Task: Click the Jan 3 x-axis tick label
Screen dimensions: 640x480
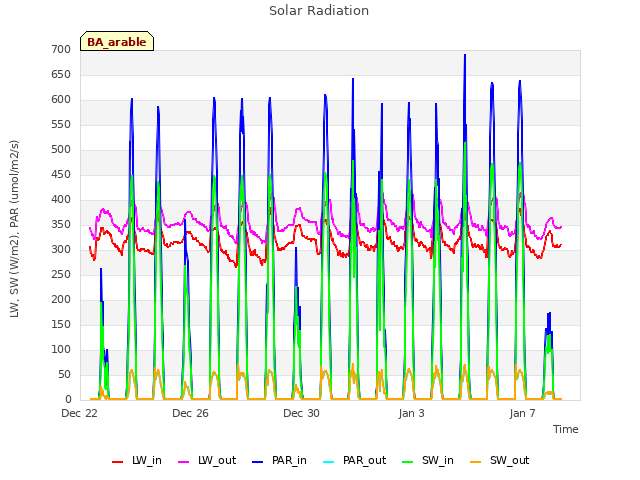Action: point(411,413)
